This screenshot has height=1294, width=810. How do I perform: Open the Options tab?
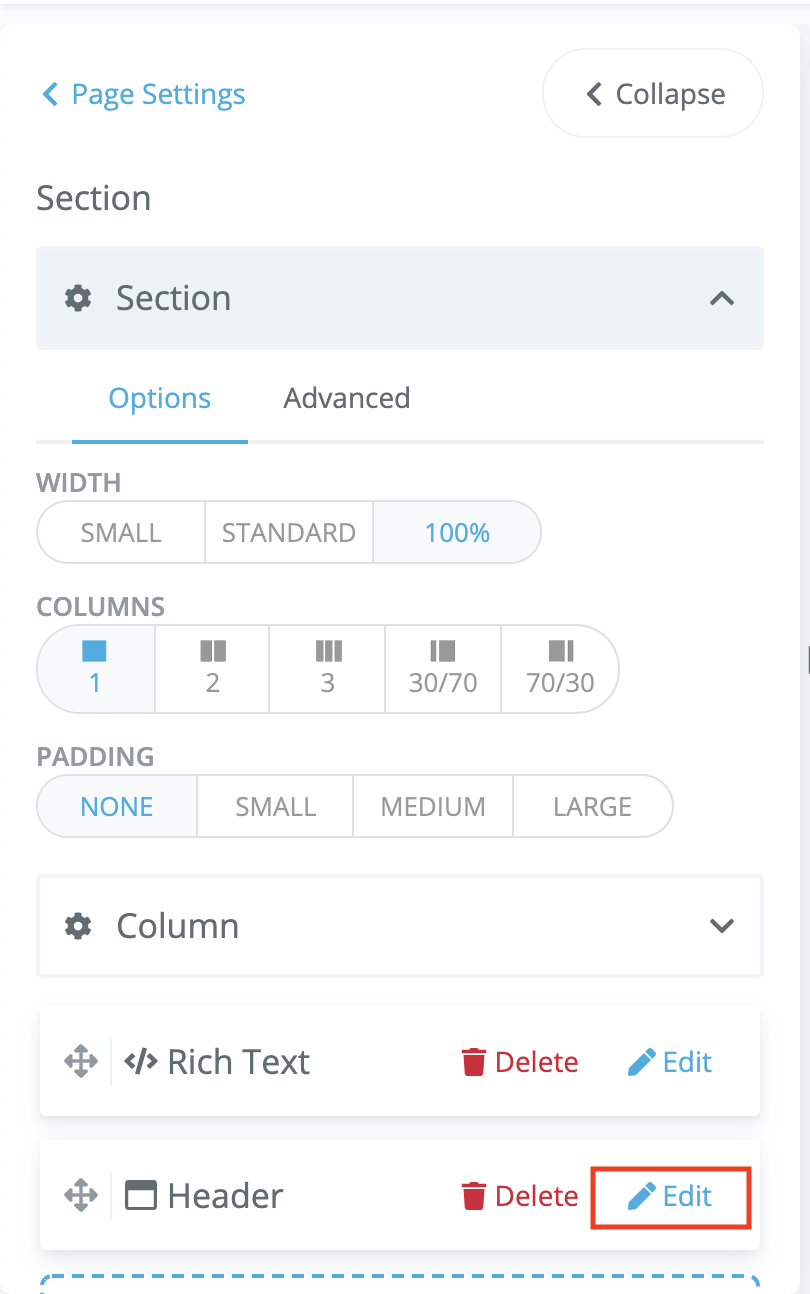(x=160, y=398)
